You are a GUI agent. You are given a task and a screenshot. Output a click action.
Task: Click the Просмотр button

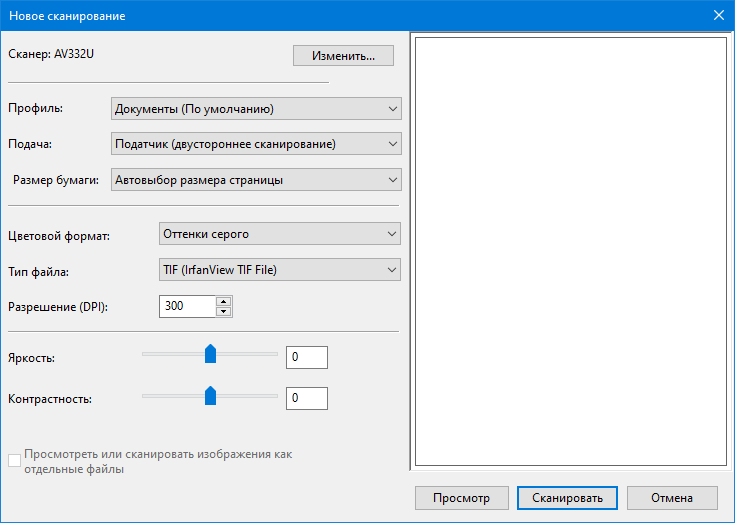pyautogui.click(x=462, y=498)
